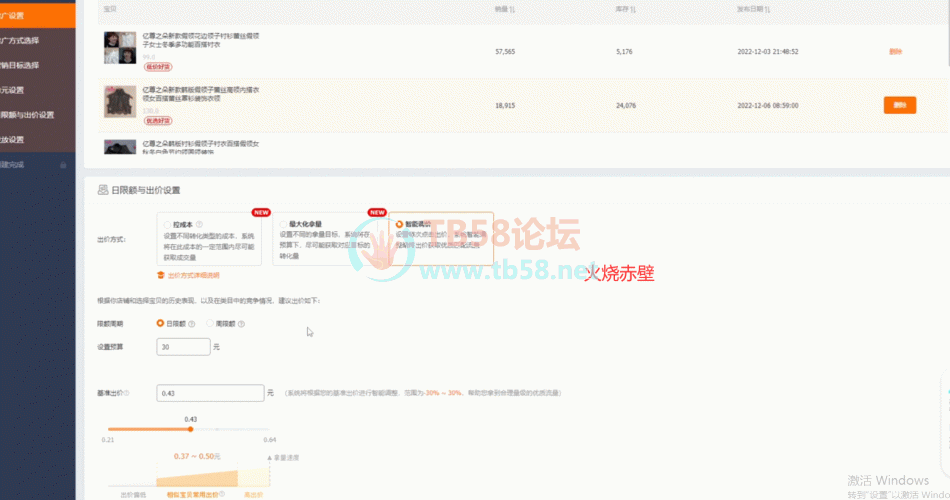This screenshot has height=500, width=950.
Task: Click the 基准出价 slider handle at 0.43
Action: pos(190,429)
